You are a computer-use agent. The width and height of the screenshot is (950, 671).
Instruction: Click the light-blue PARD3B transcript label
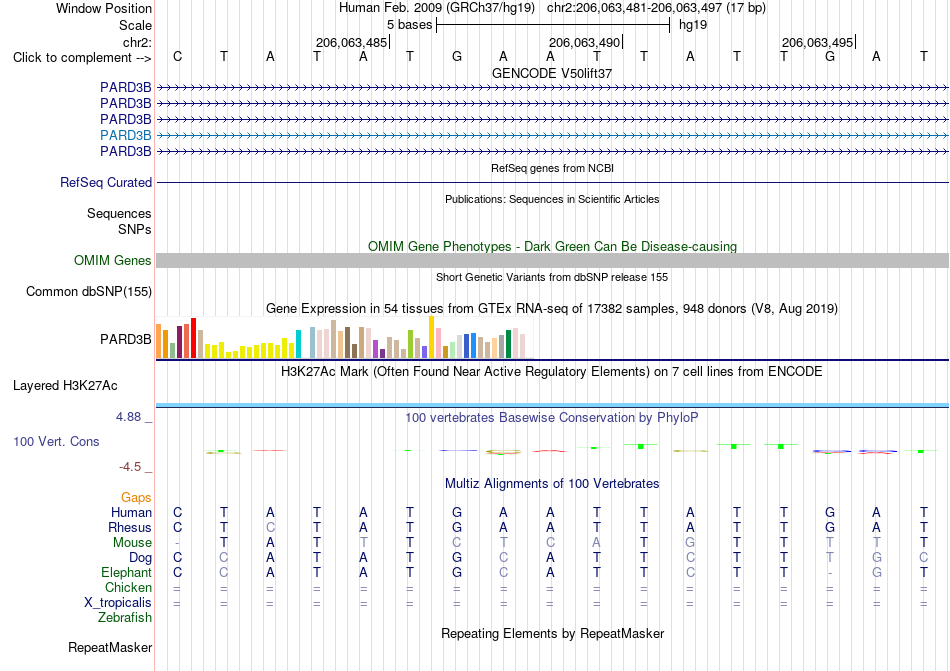[x=125, y=135]
